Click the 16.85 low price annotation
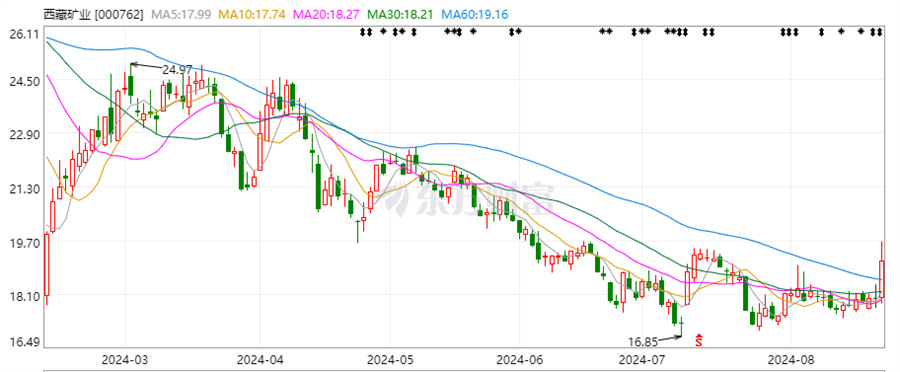 (643, 342)
